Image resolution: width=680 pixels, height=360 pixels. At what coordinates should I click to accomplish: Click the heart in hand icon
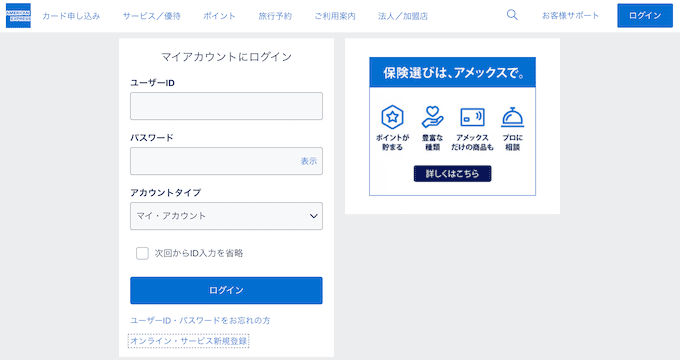point(432,117)
